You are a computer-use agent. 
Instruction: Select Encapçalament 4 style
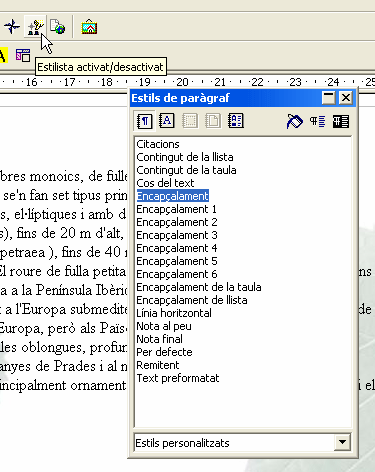pos(177,248)
